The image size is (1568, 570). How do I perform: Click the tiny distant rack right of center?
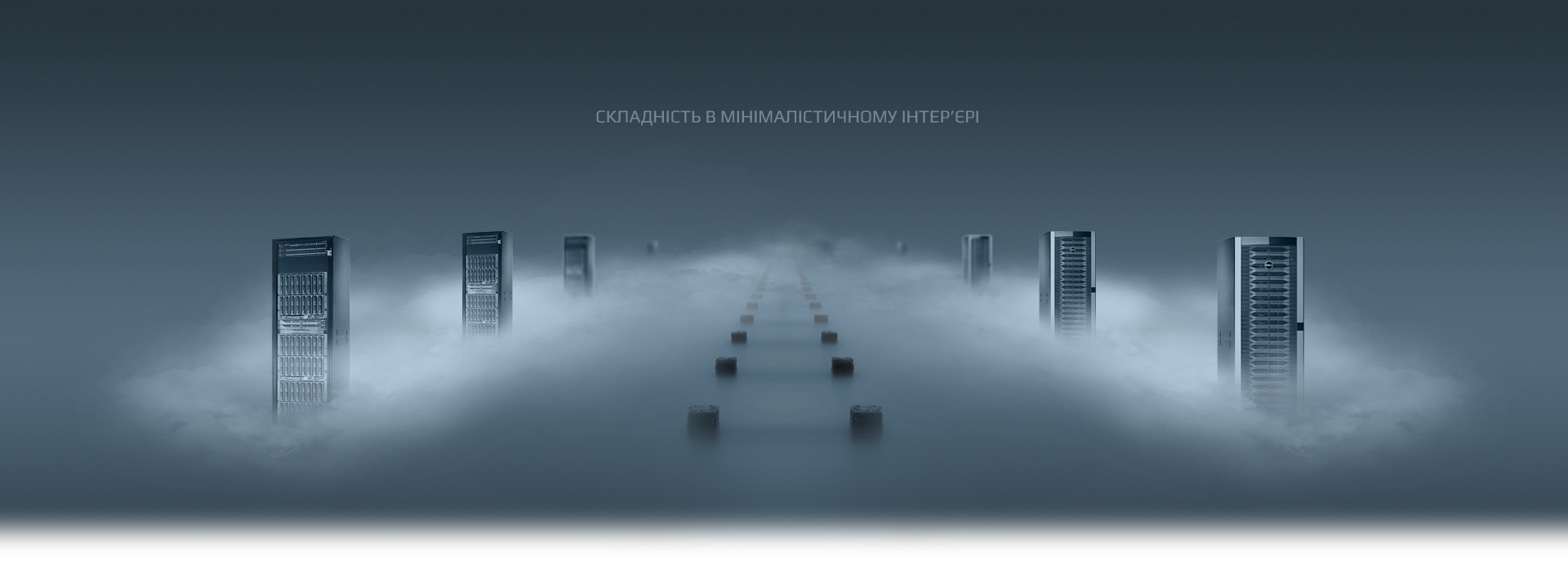point(902,246)
